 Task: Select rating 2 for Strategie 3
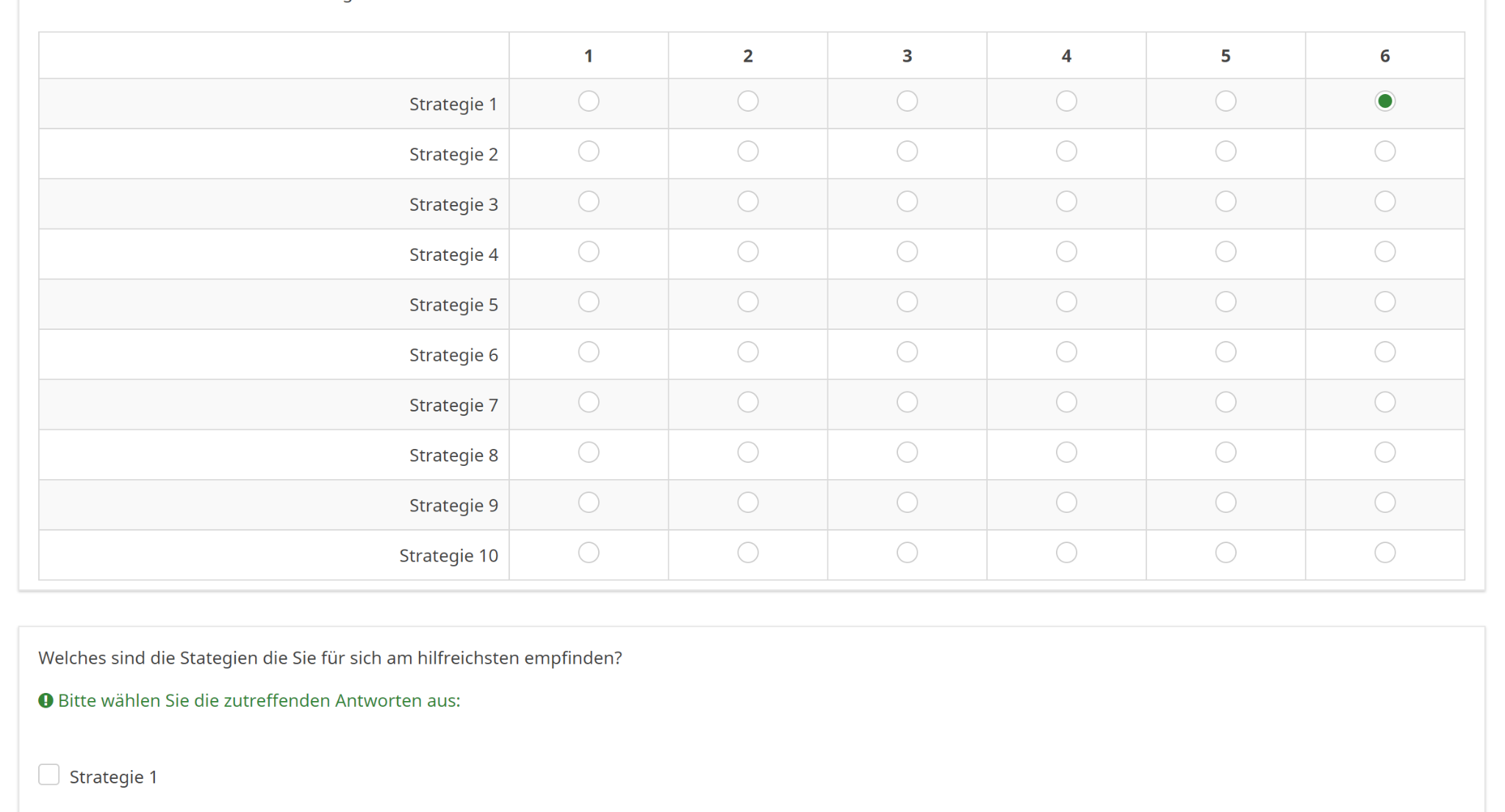(x=747, y=201)
